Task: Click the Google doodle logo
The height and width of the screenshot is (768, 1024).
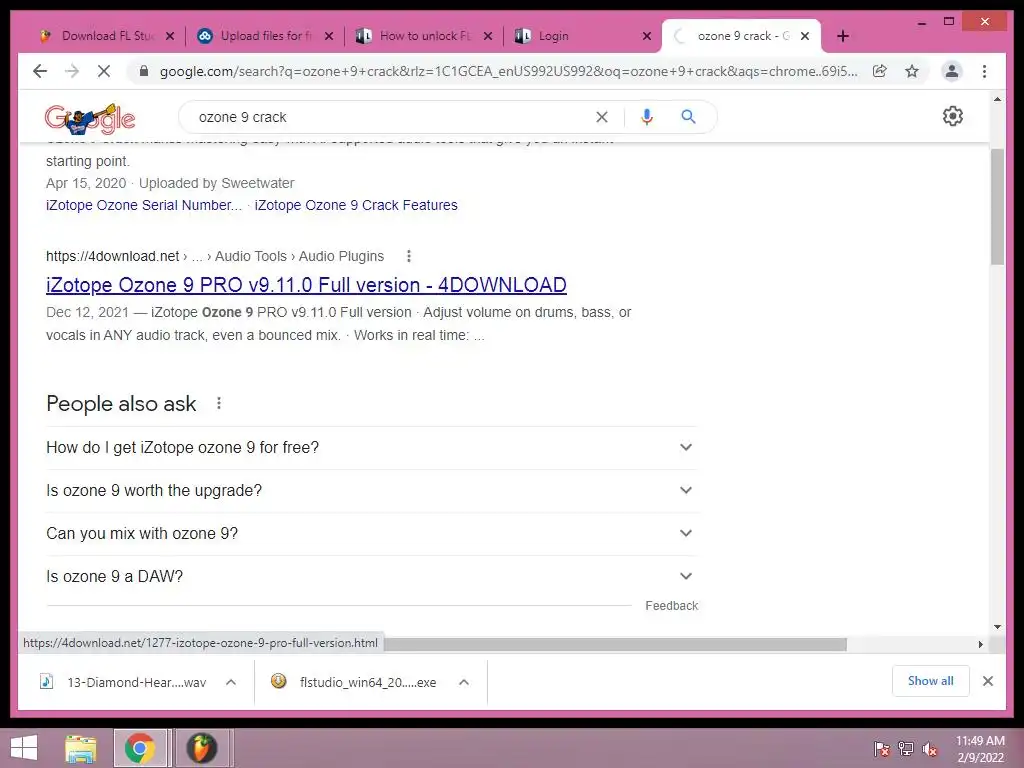Action: click(x=90, y=119)
